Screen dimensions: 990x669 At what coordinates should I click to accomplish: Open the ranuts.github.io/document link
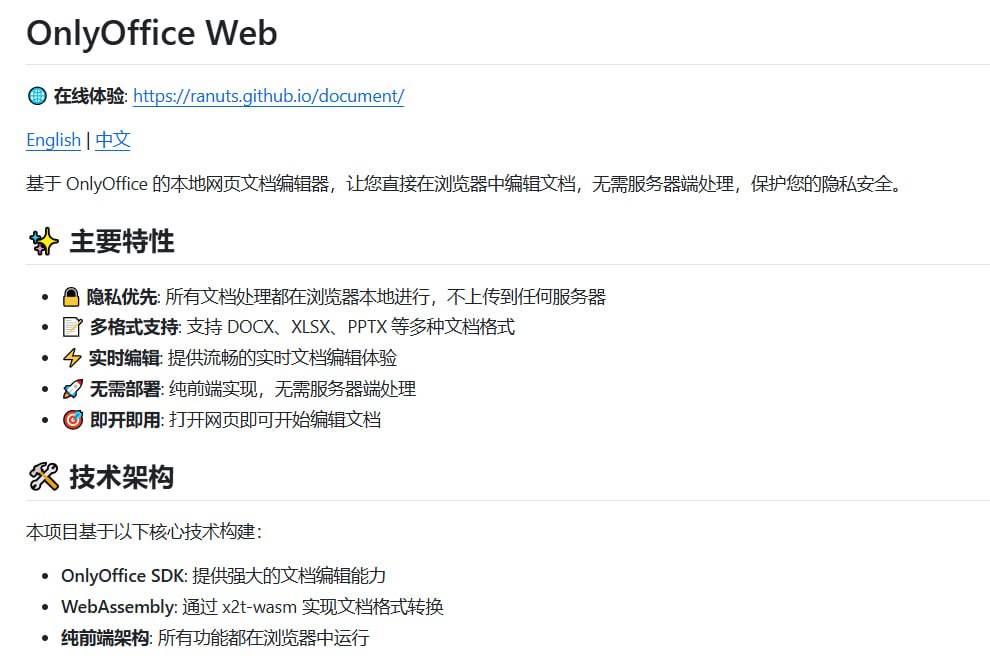(x=268, y=96)
